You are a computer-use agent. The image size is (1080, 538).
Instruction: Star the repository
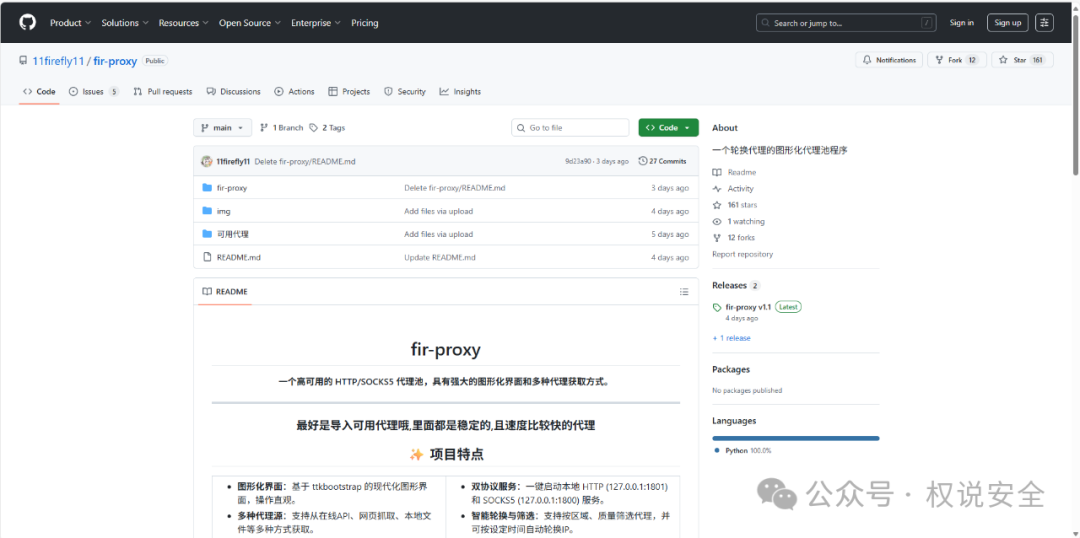click(x=1022, y=61)
